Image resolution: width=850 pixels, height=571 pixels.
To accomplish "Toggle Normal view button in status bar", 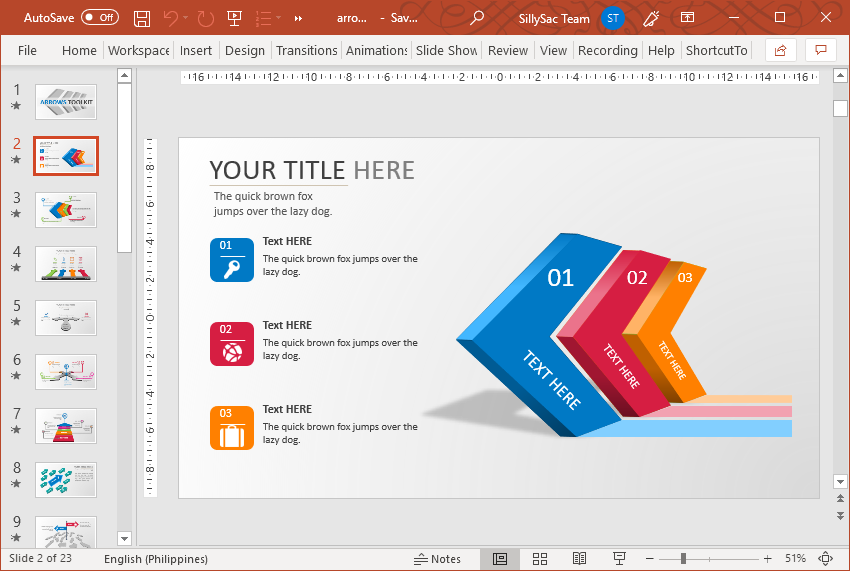I will pyautogui.click(x=500, y=558).
